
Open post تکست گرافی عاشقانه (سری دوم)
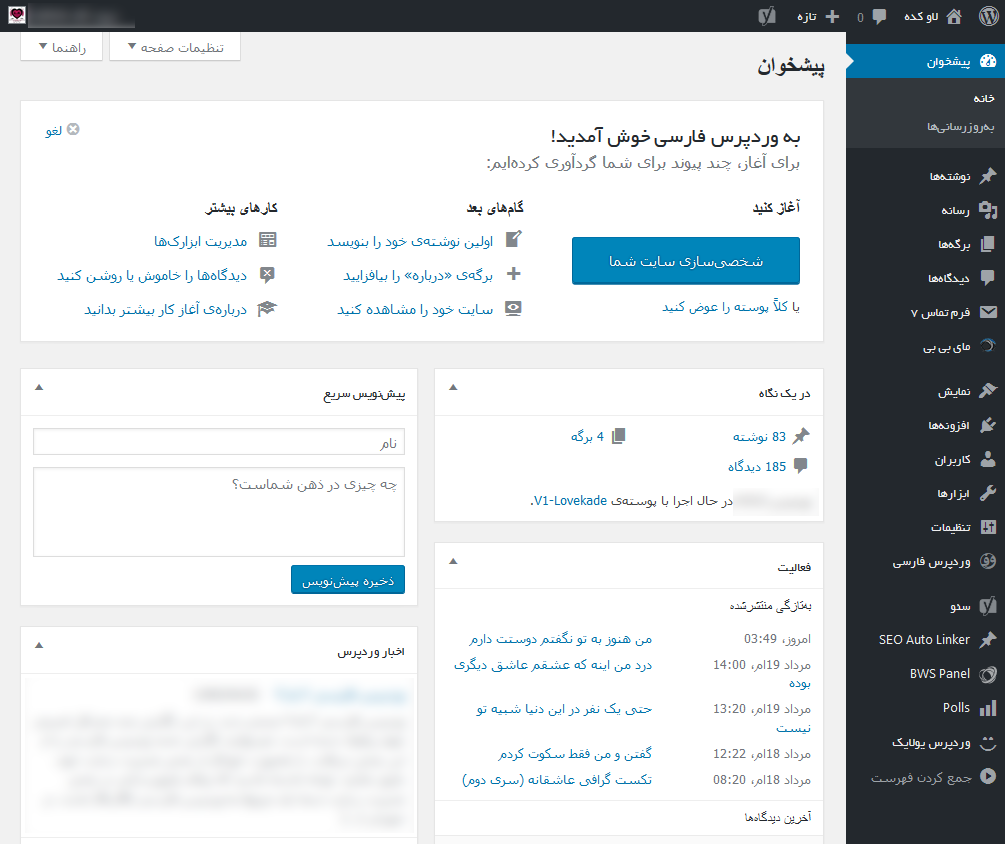pyautogui.click(x=557, y=779)
